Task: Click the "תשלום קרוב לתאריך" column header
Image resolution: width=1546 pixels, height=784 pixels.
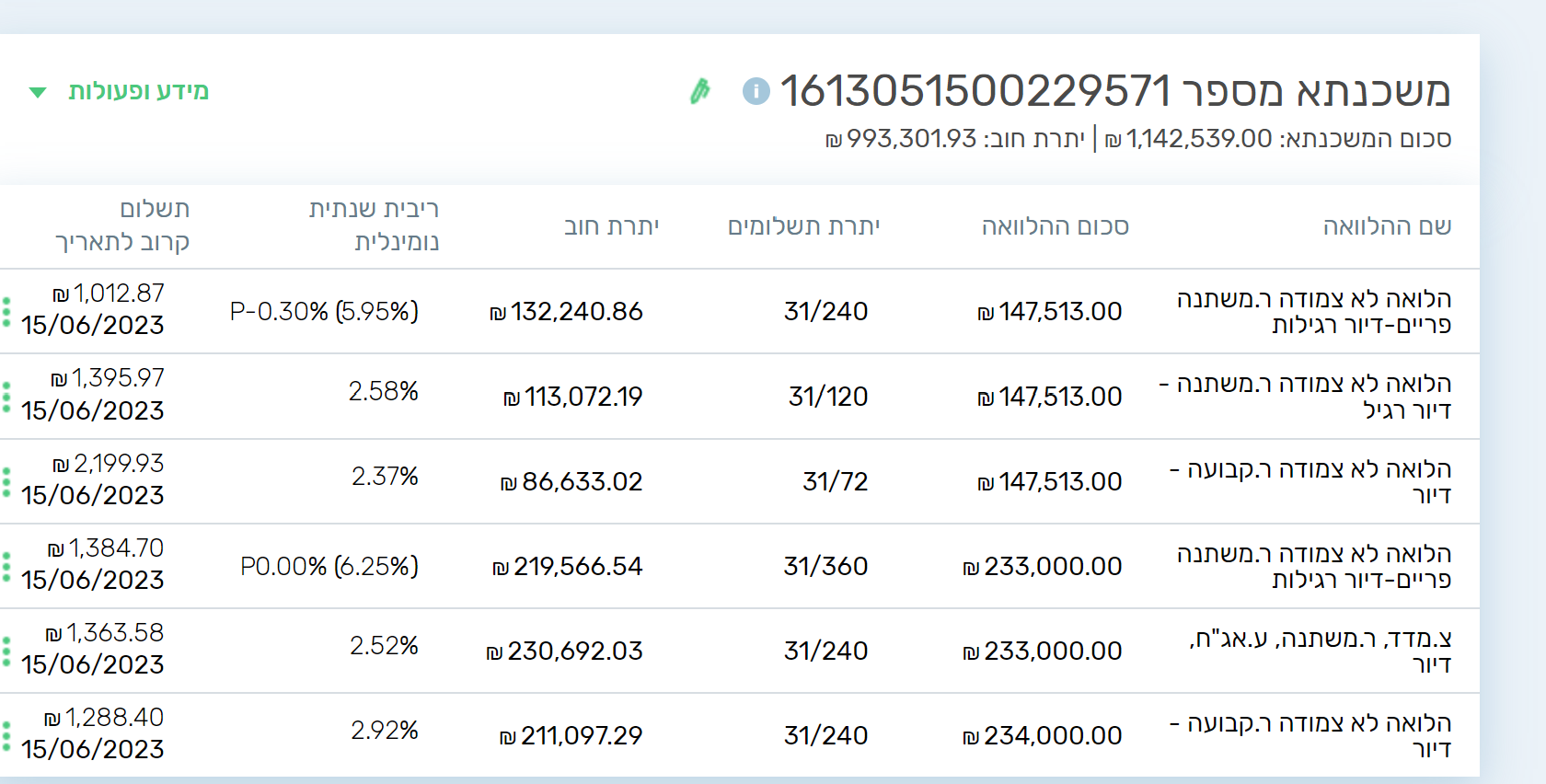Action: point(123,225)
